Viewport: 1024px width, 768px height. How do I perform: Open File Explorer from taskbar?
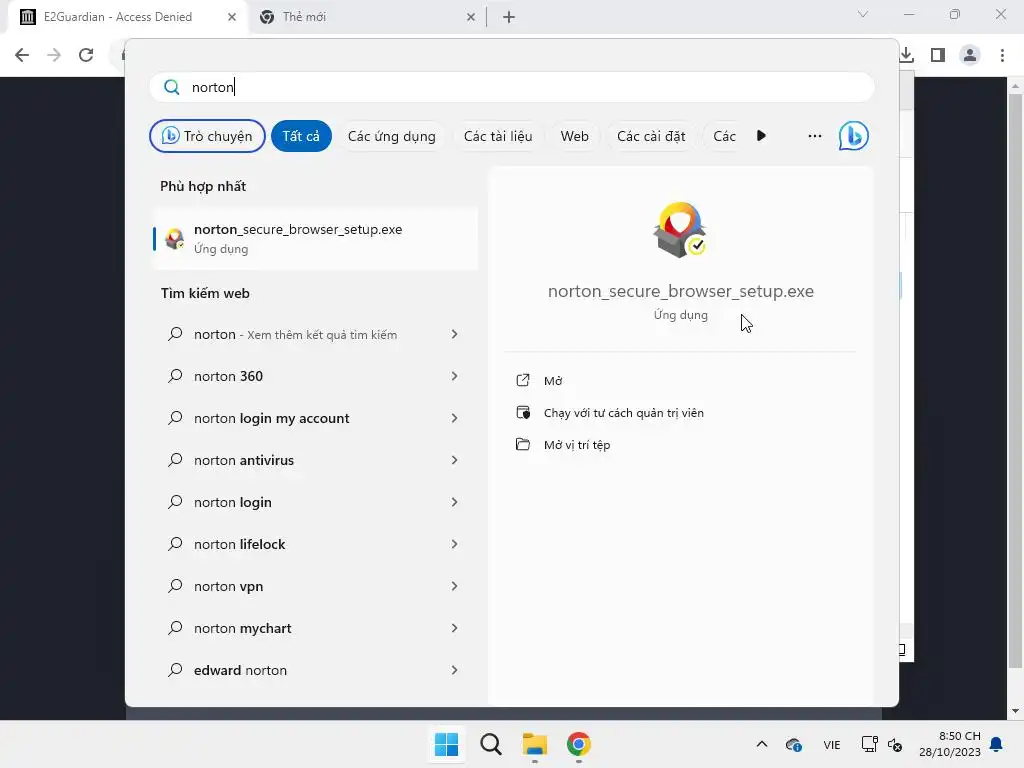535,744
